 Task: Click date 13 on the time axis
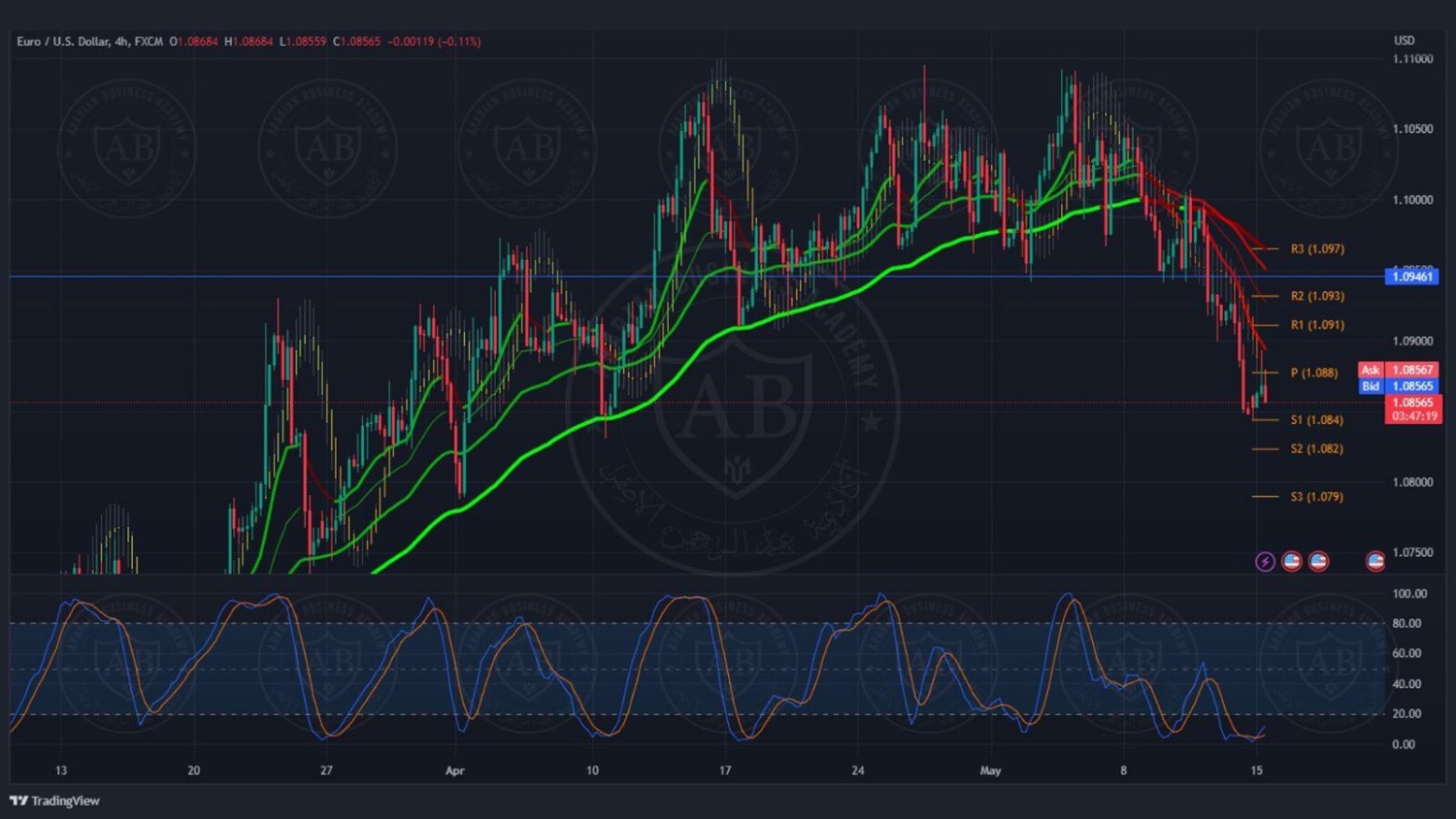(x=61, y=770)
